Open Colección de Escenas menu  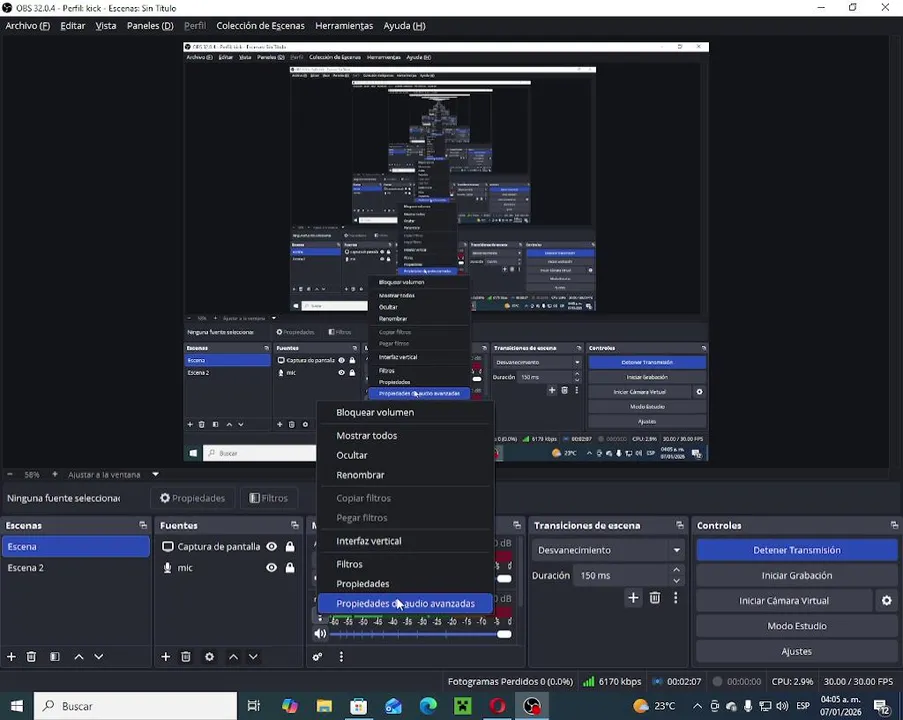[260, 26]
